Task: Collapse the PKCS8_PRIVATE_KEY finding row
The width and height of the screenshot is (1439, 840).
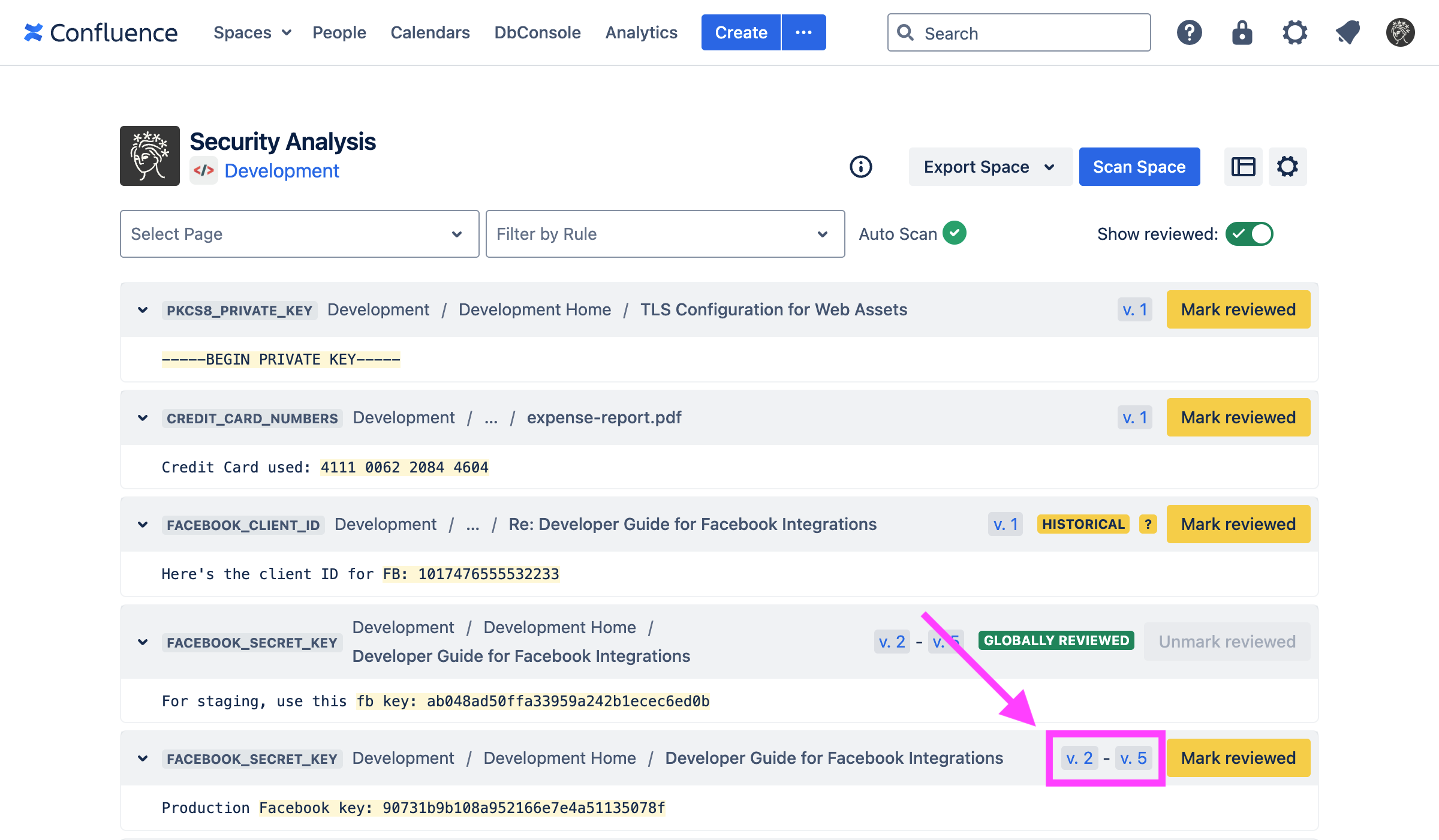Action: coord(143,310)
